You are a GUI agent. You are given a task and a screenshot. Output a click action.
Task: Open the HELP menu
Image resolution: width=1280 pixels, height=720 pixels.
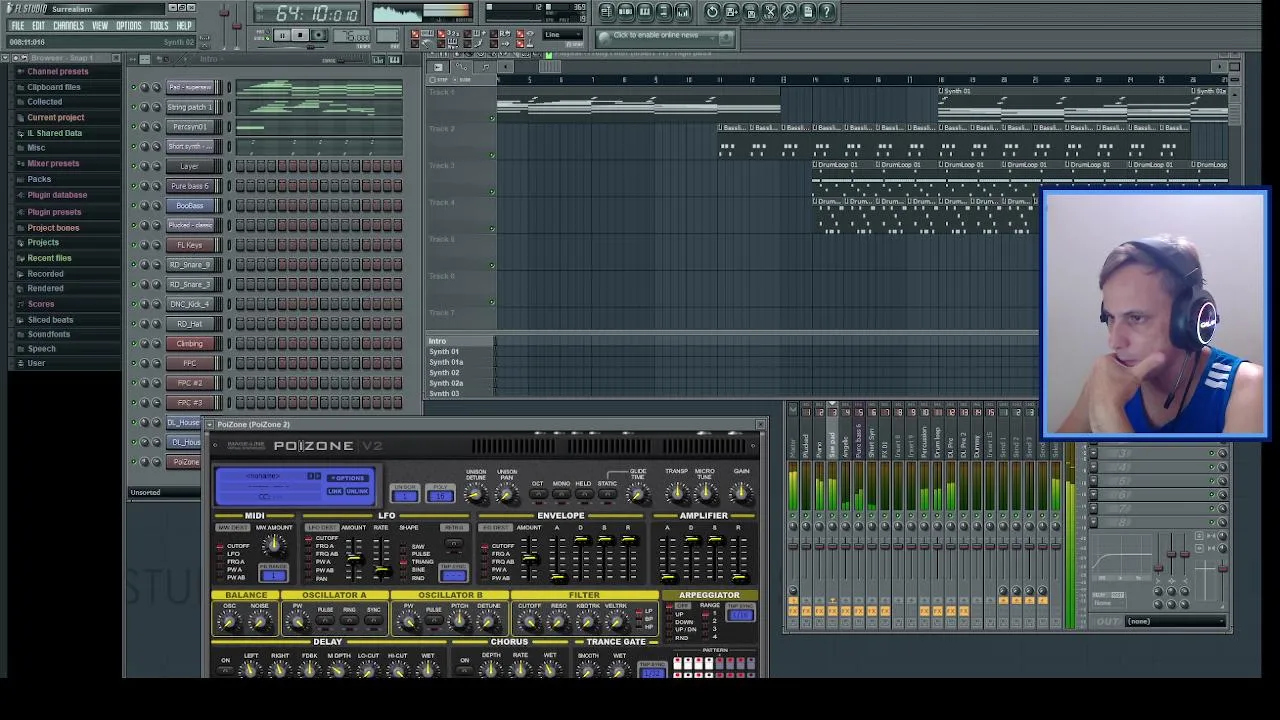184,26
